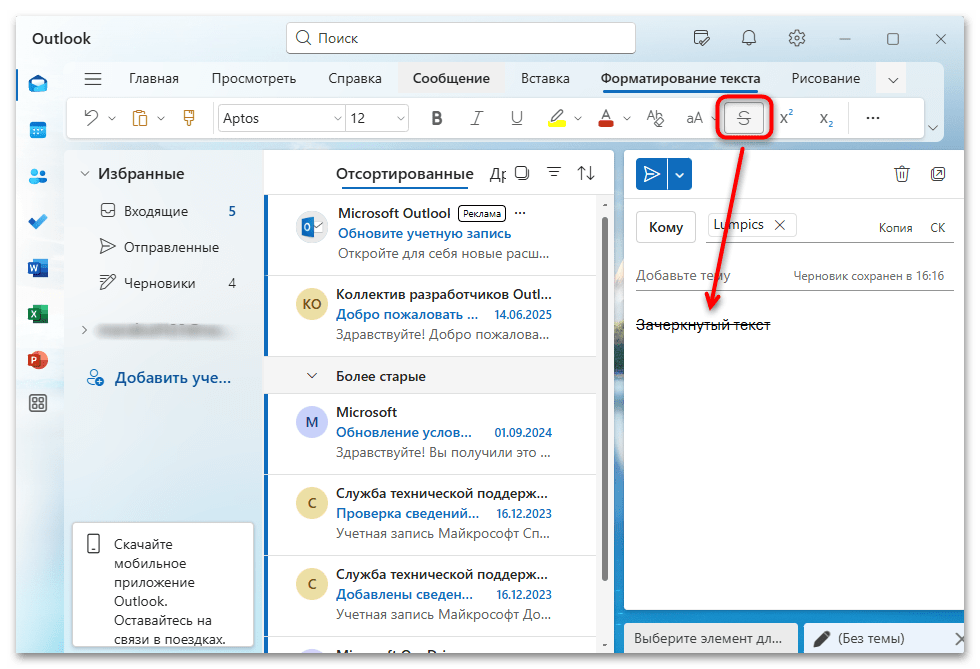Expand the blurred account folder tree

[x=84, y=330]
